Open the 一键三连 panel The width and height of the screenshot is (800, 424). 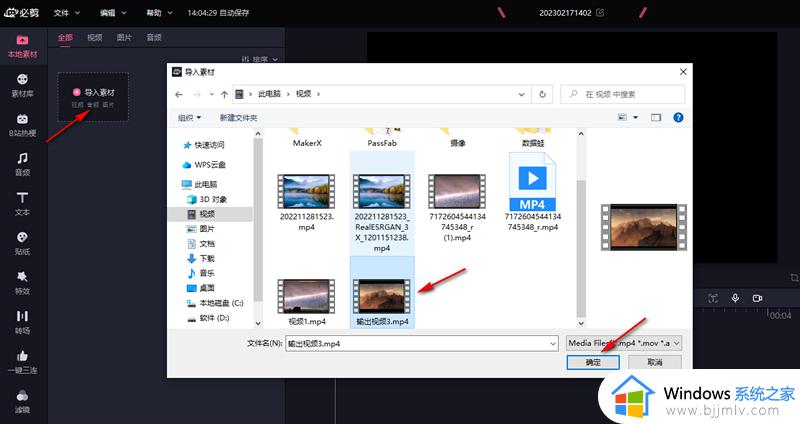coord(22,362)
